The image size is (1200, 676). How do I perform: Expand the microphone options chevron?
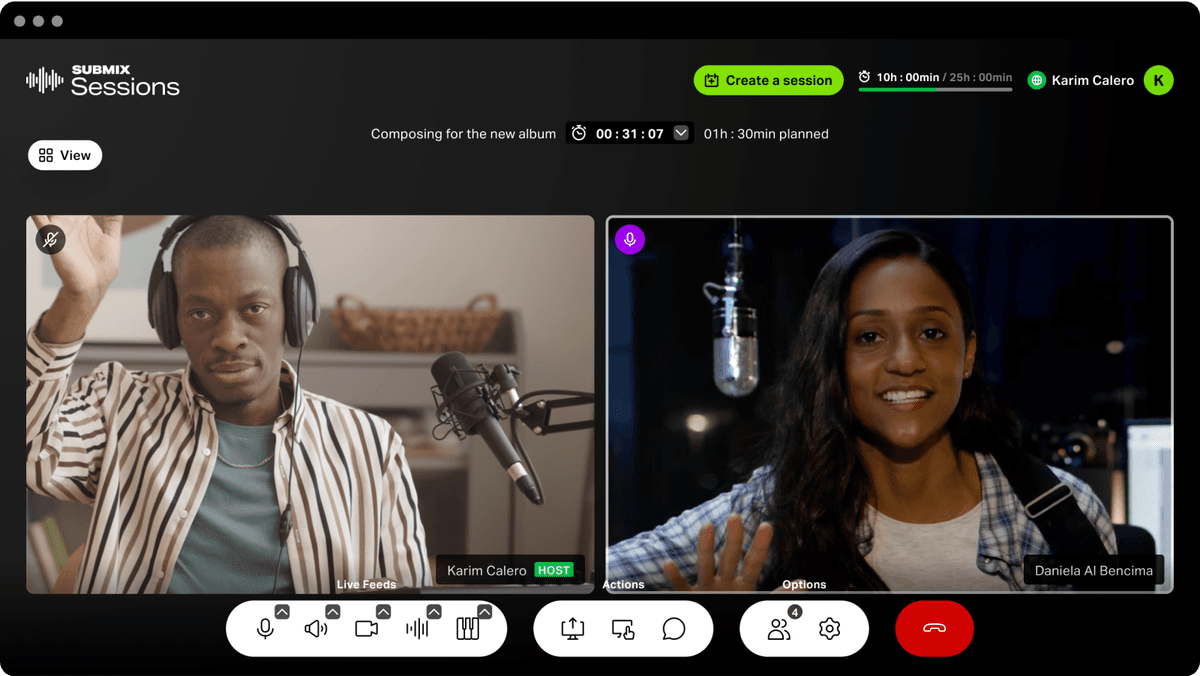(282, 612)
